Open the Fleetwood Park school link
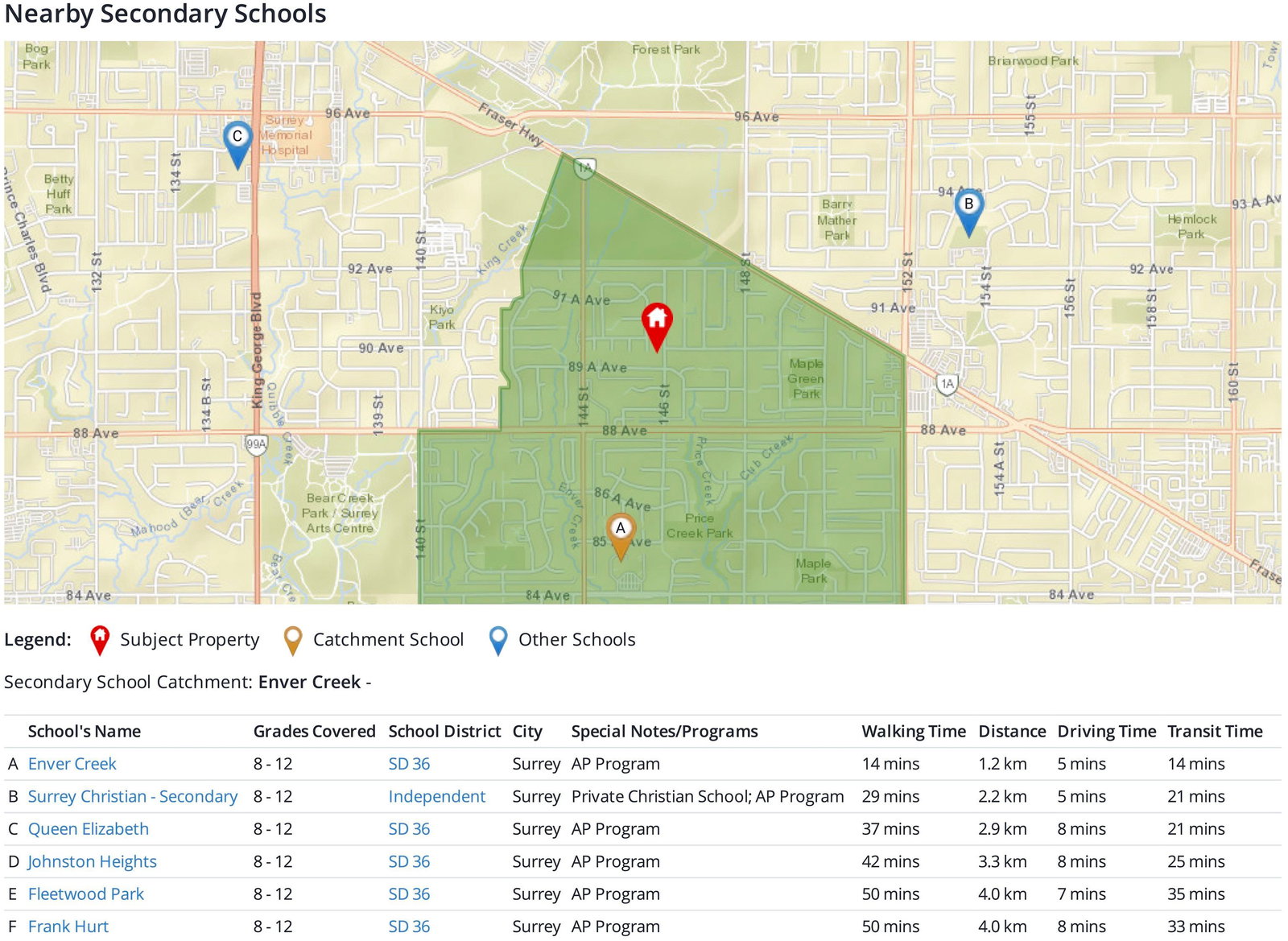Viewport: 1288px width, 941px height. [86, 894]
